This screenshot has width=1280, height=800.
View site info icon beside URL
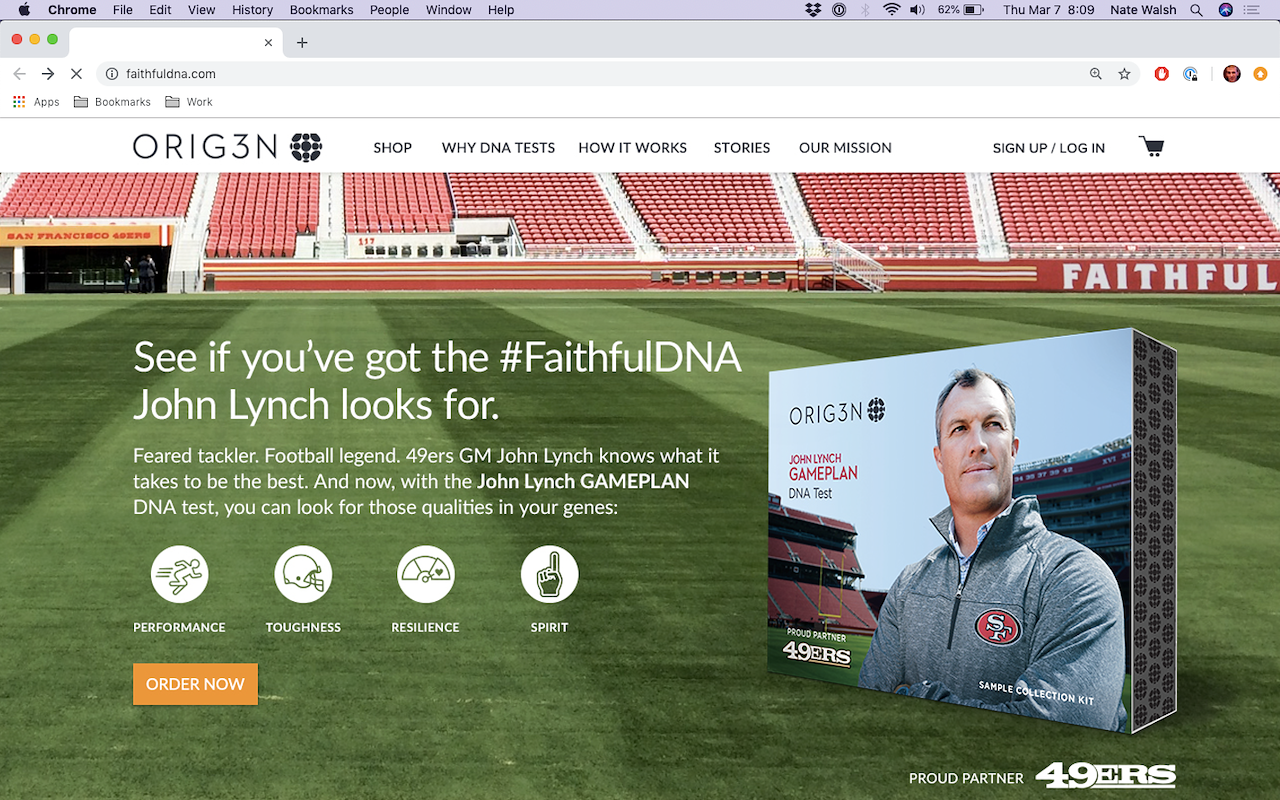[112, 74]
